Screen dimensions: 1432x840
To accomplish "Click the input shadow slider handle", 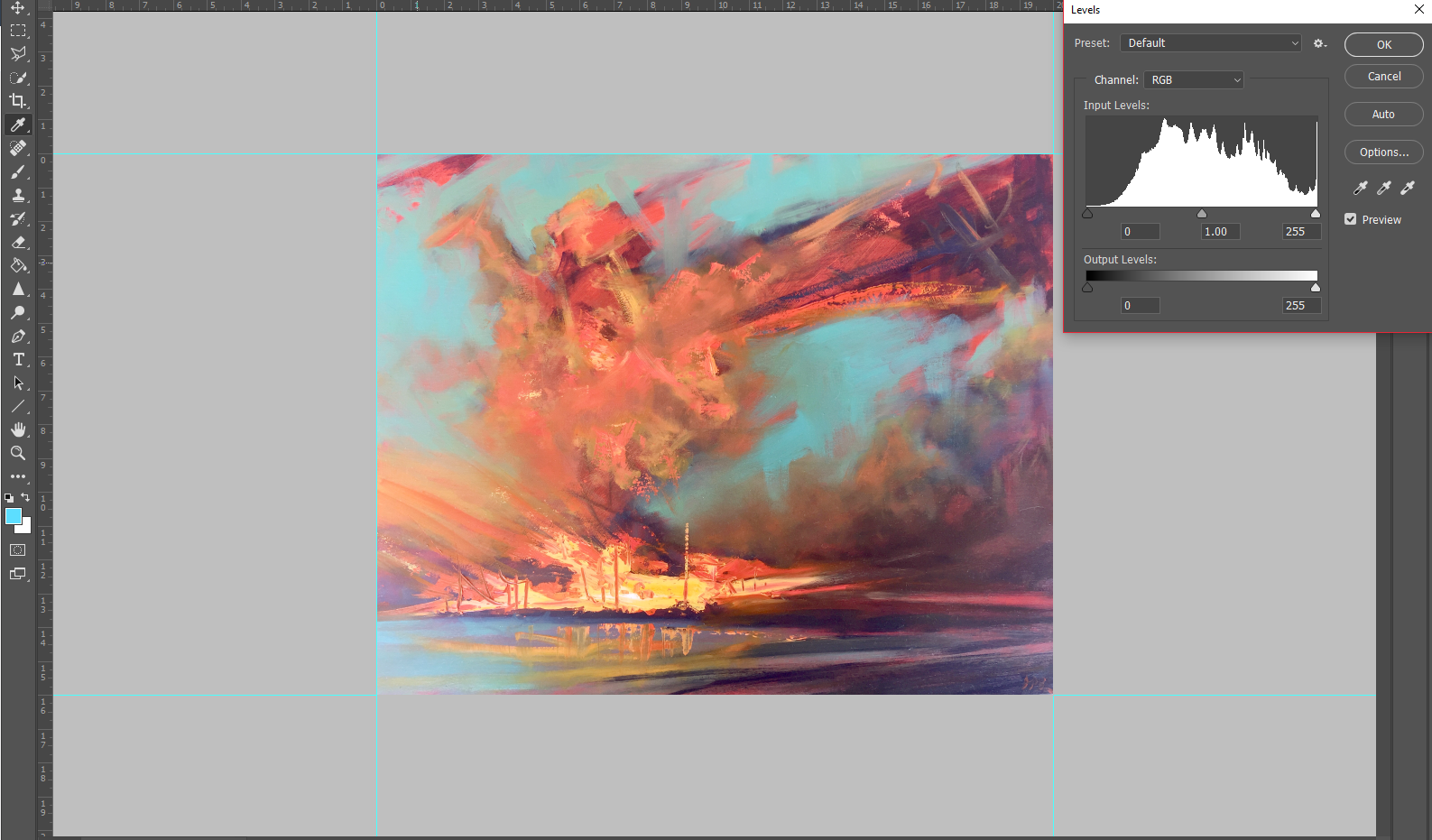I will click(1087, 214).
